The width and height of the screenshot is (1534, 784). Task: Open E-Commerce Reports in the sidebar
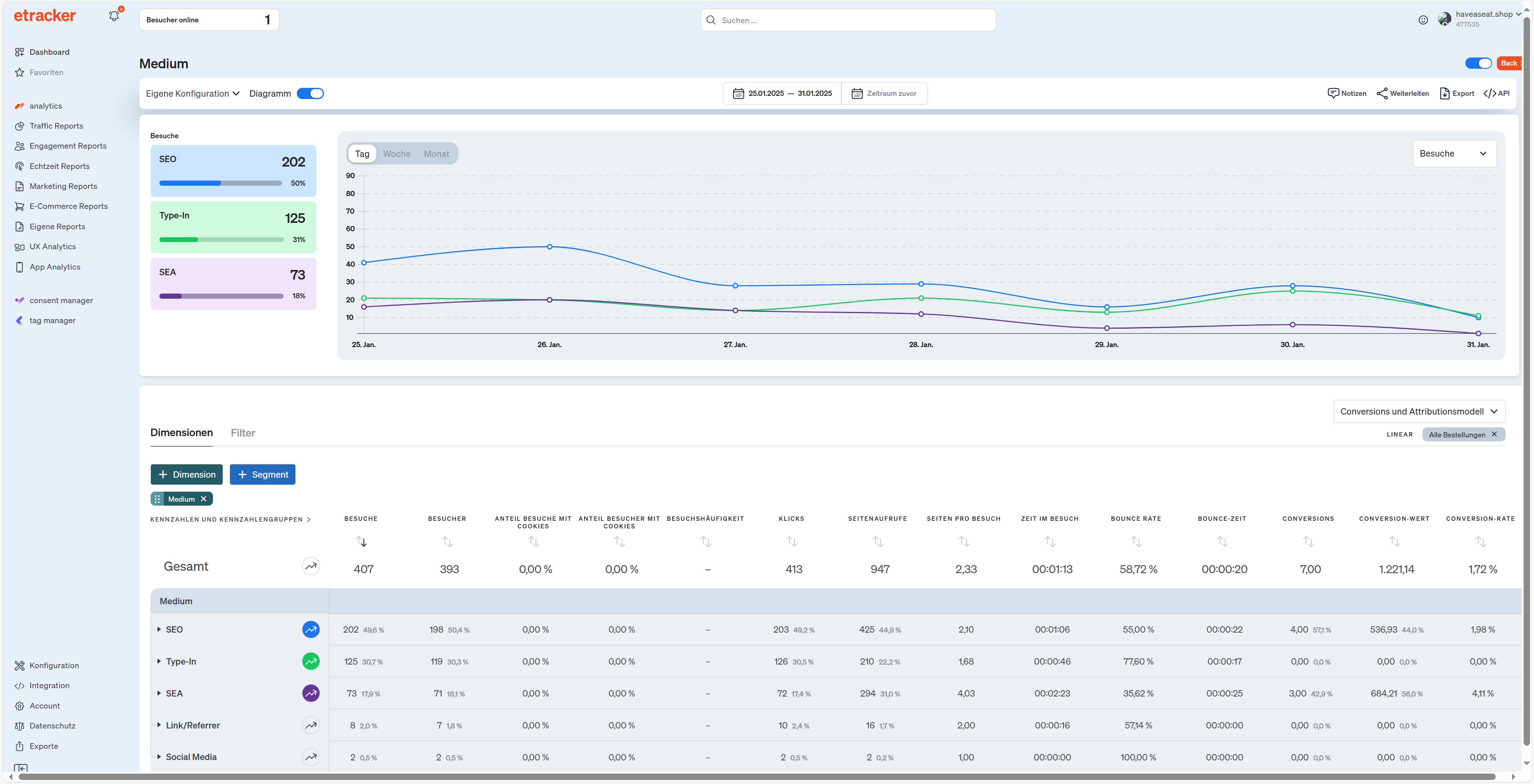click(x=68, y=206)
